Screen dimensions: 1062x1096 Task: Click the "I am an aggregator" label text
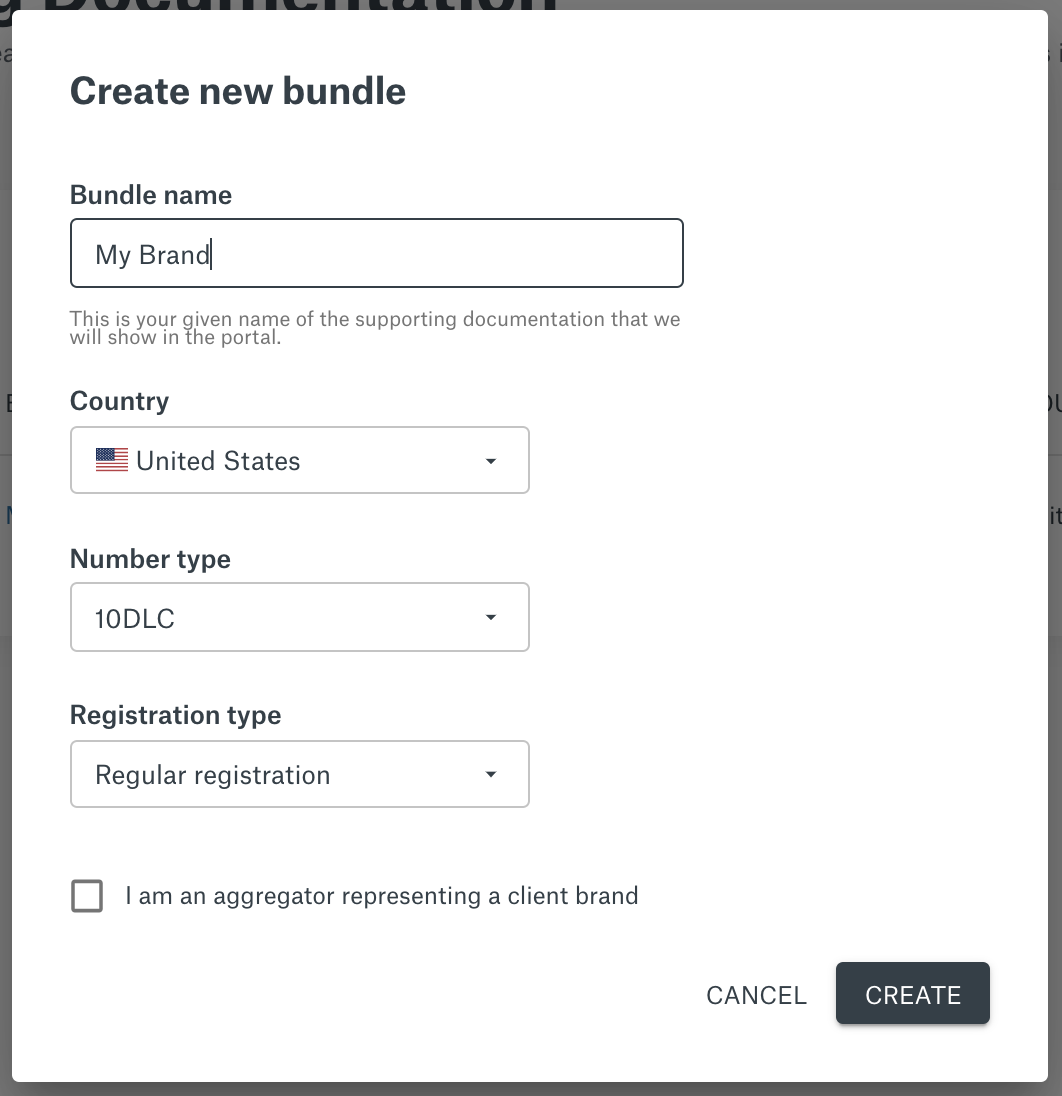(x=381, y=896)
